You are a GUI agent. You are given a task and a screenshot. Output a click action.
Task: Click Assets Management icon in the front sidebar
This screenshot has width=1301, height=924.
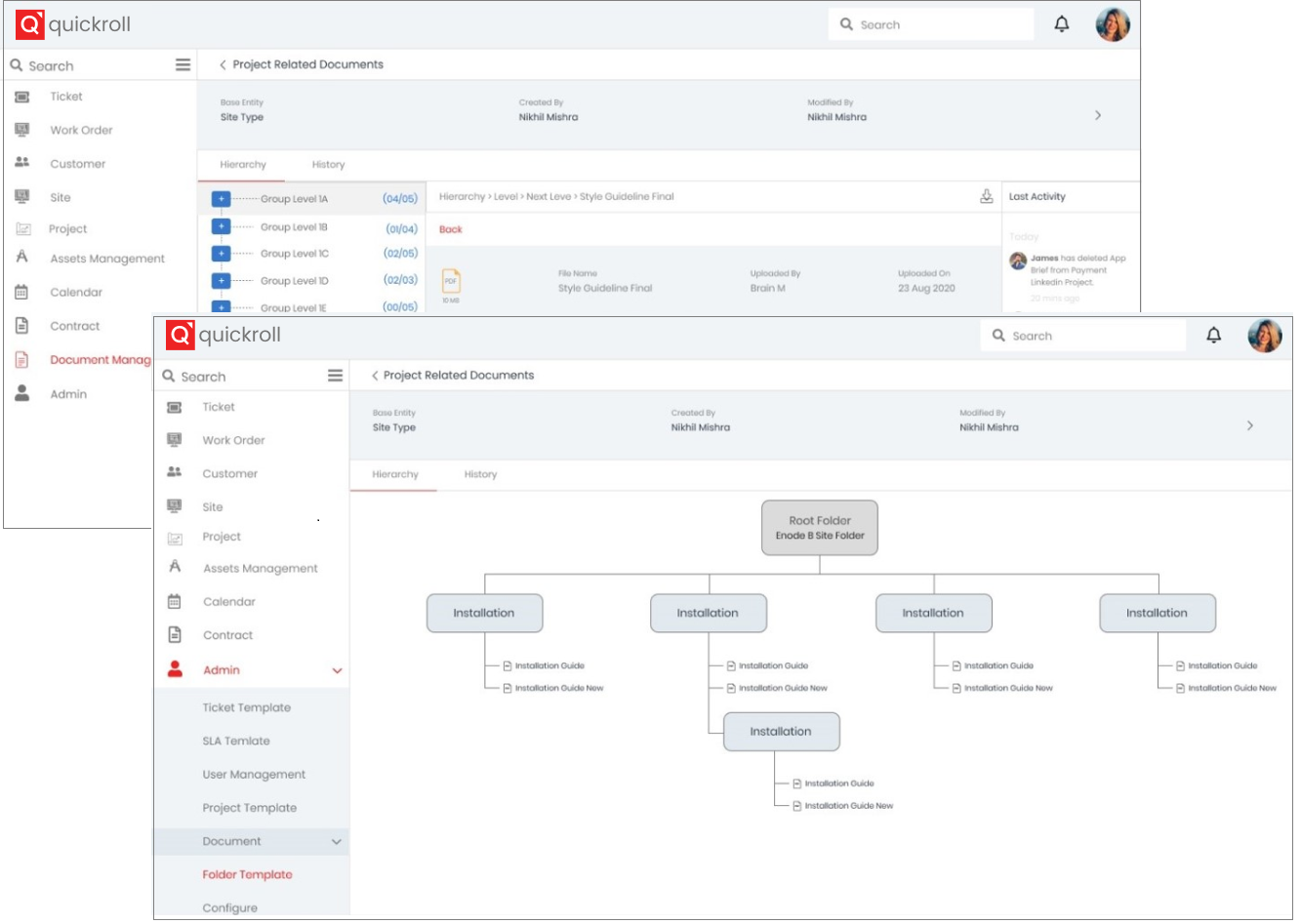tap(175, 567)
